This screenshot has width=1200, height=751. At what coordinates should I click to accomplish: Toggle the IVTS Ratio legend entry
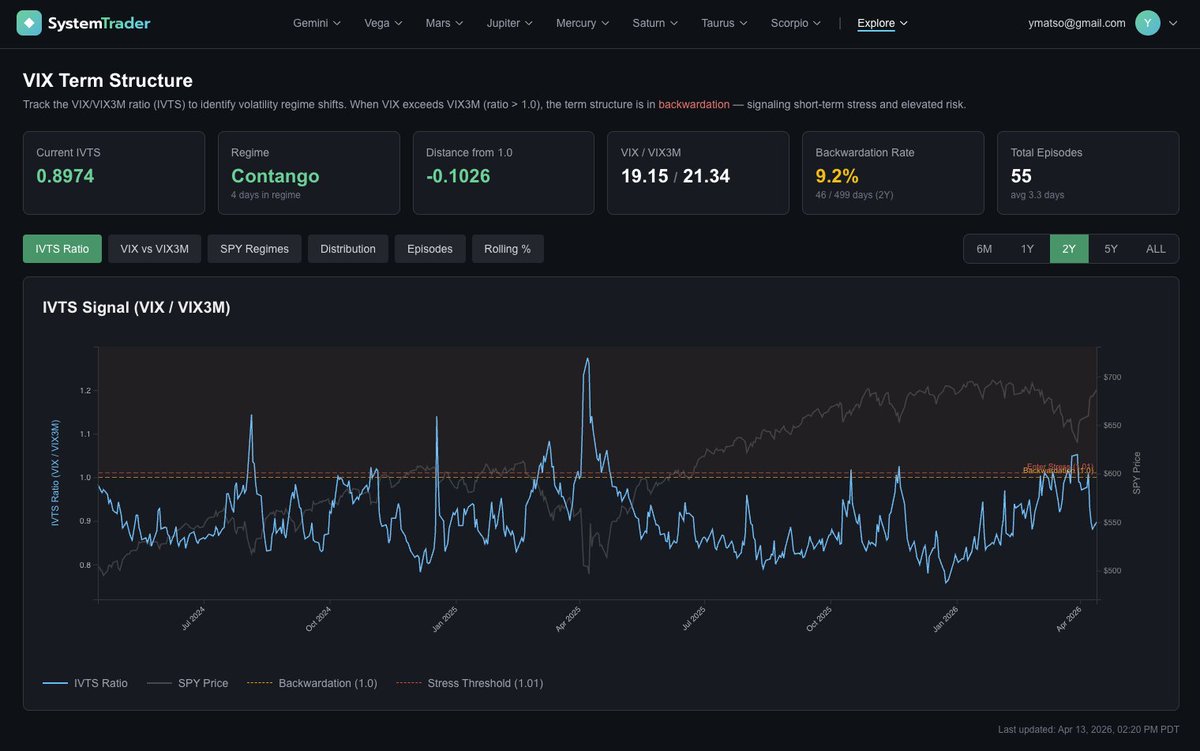[100, 683]
